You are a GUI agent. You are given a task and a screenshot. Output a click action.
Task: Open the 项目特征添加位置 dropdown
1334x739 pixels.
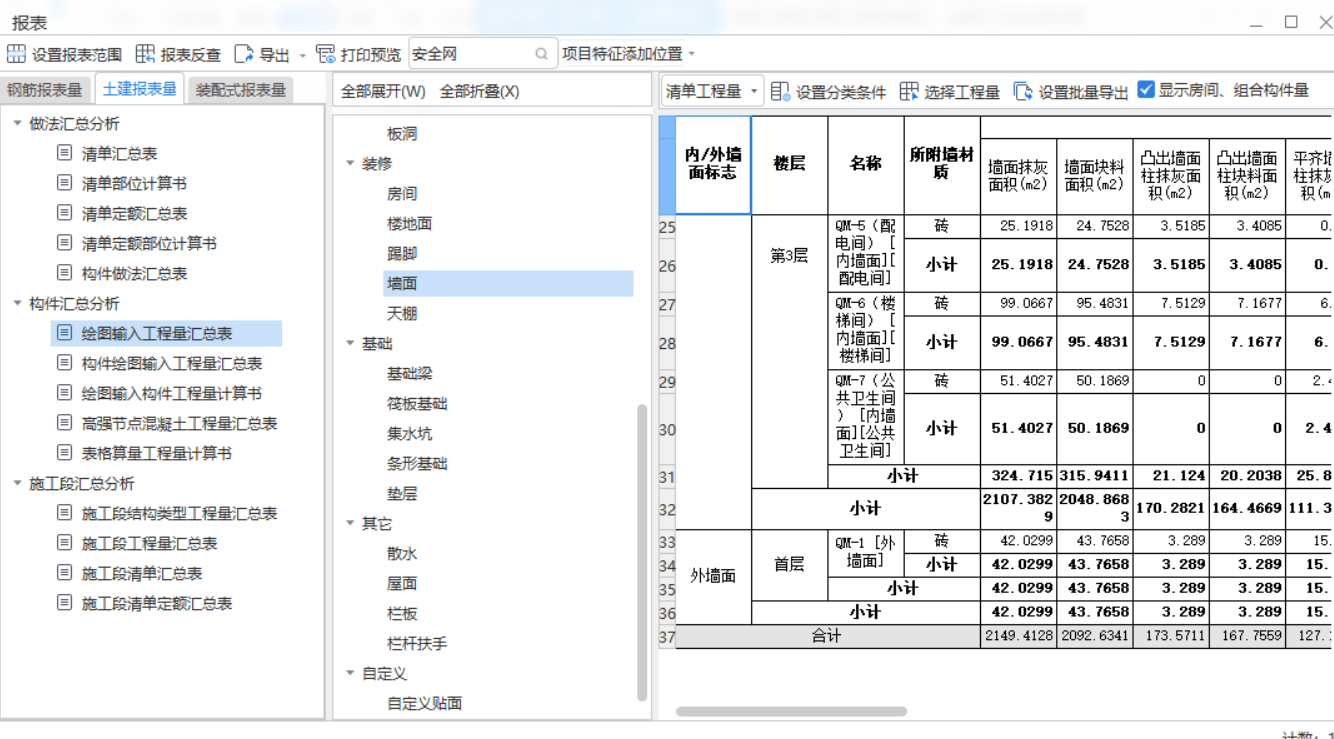pyautogui.click(x=628, y=54)
